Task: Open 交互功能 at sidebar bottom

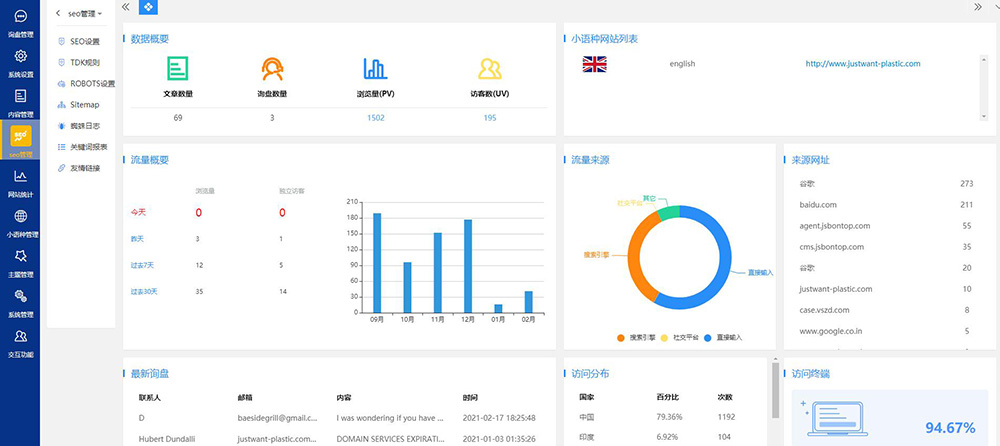Action: (x=20, y=341)
